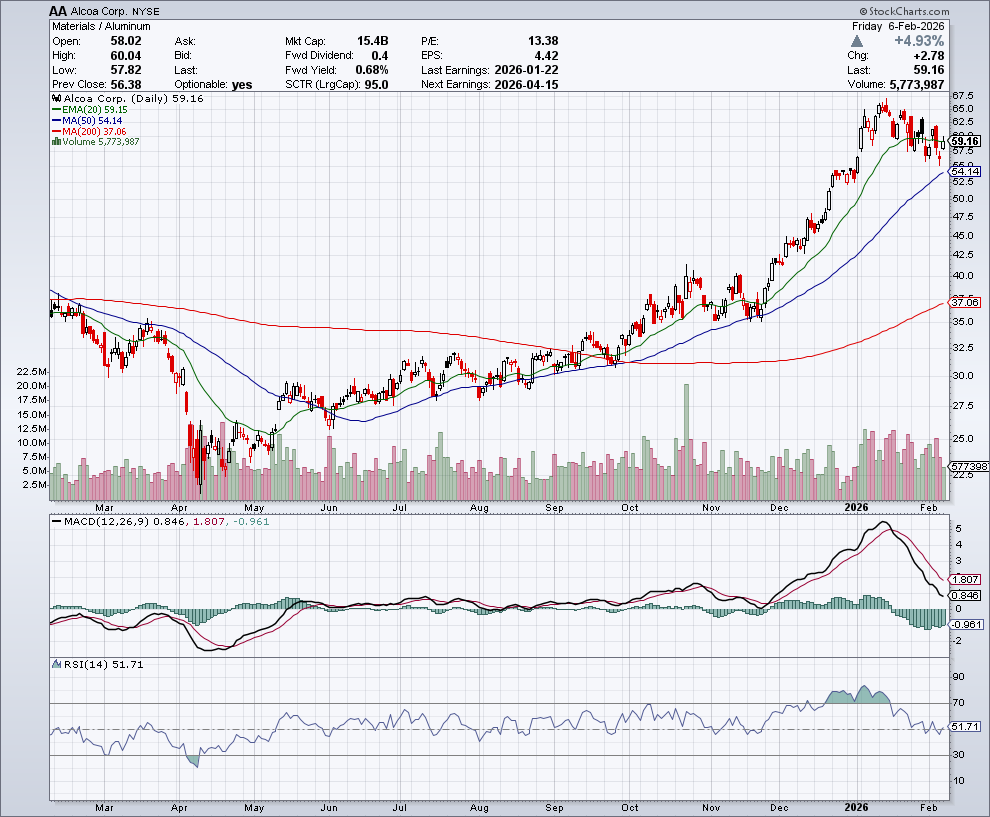Click the StockCharts.com copyright text

point(904,11)
